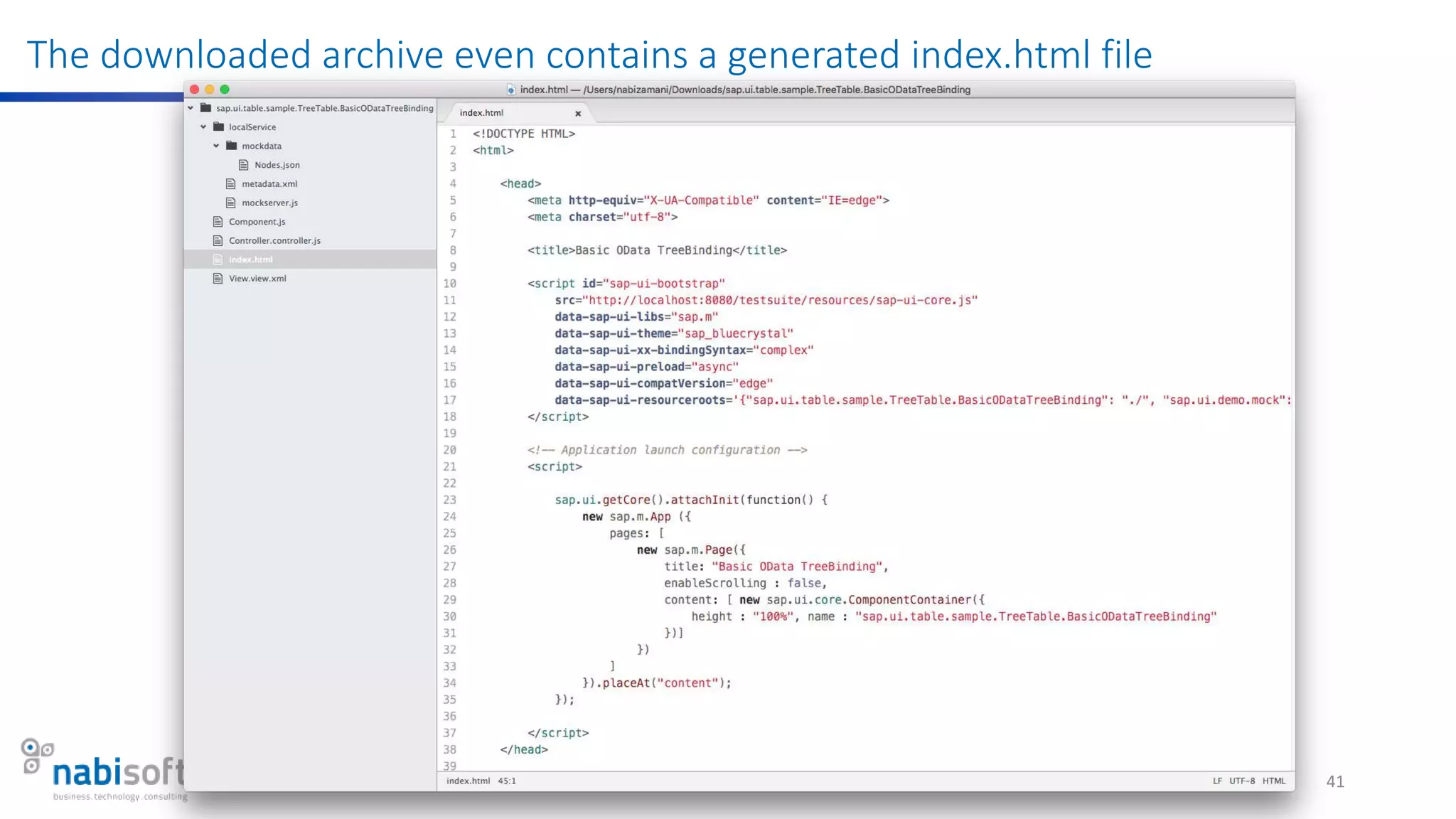Click the data-sap-ui-theme sap_bluecrystal line
1456x819 pixels.
pos(674,333)
